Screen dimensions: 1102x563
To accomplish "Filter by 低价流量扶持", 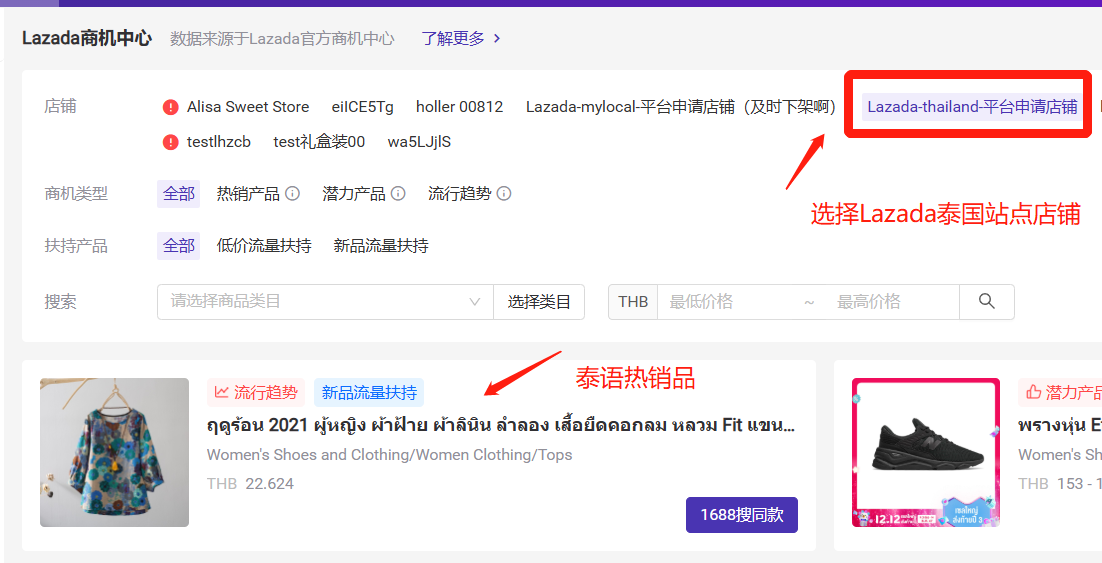I will [264, 246].
